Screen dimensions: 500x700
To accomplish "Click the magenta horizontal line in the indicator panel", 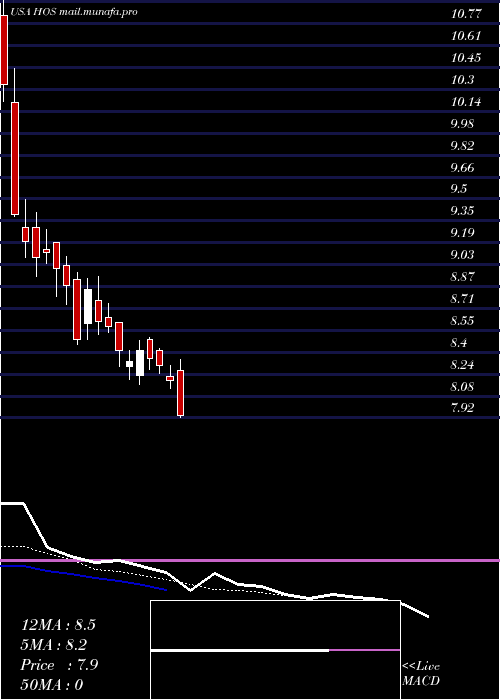I will 250,560.
